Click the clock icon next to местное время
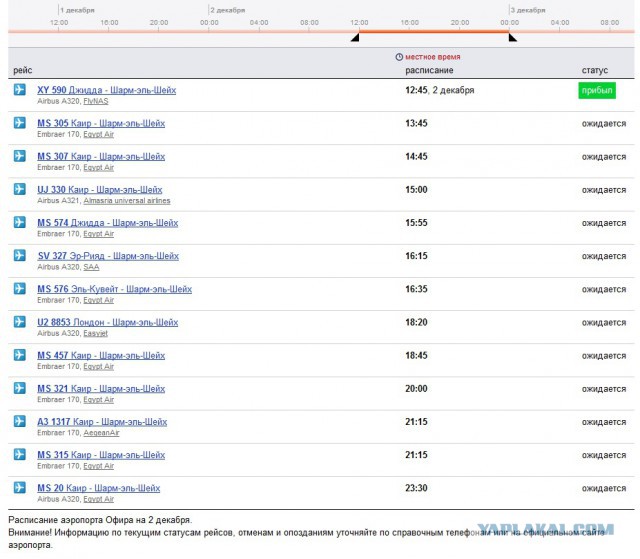The width and height of the screenshot is (640, 559). pos(399,57)
